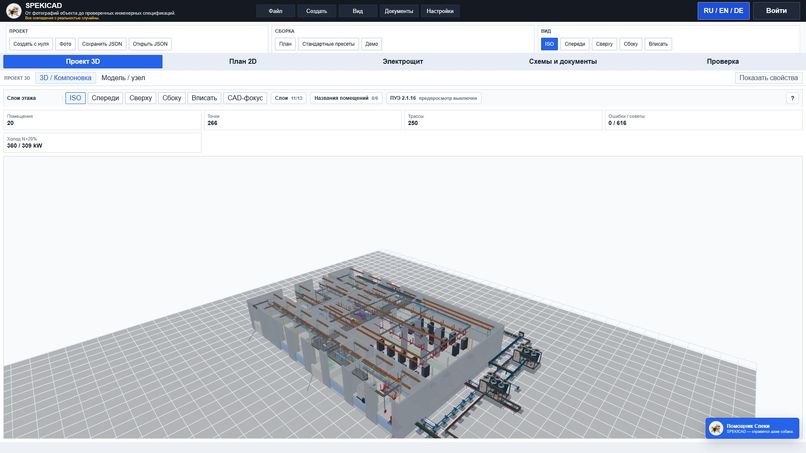Select ISO in the Слои этажа toolbar

coord(75,98)
